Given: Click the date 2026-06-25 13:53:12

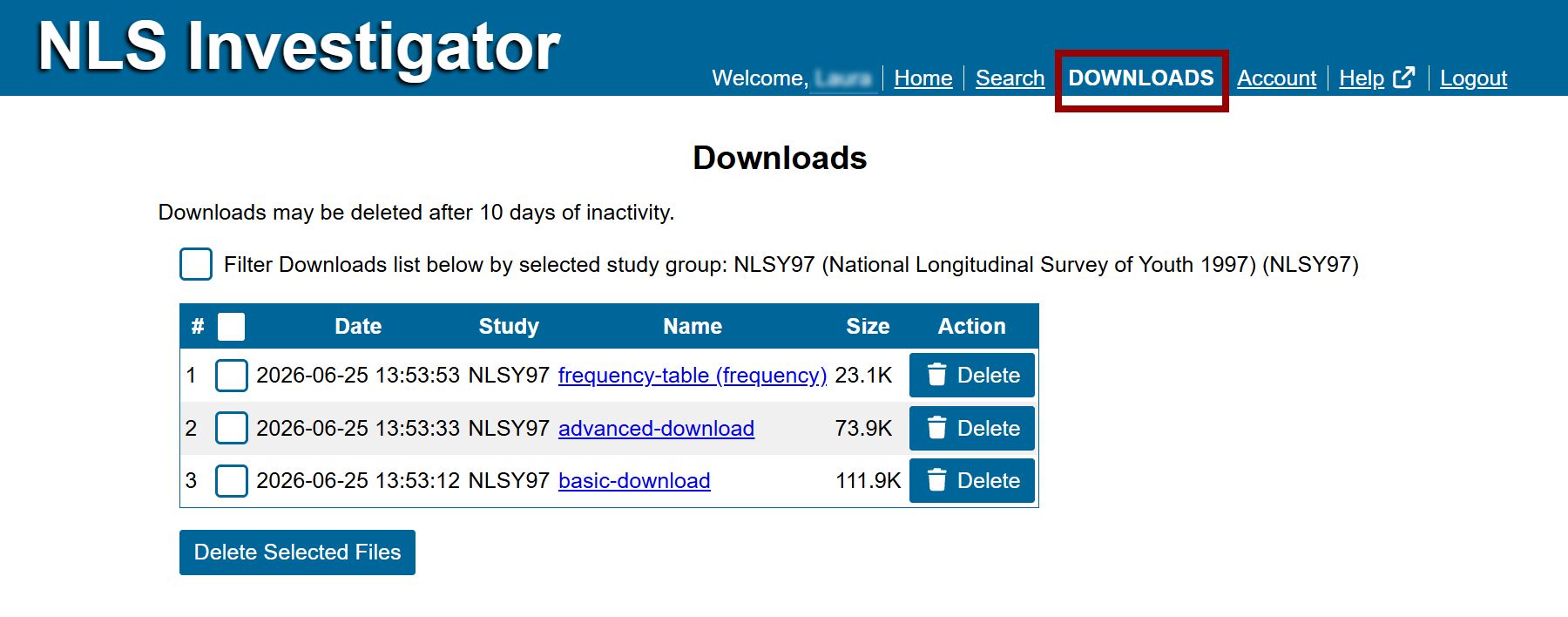Looking at the screenshot, I should click(358, 480).
